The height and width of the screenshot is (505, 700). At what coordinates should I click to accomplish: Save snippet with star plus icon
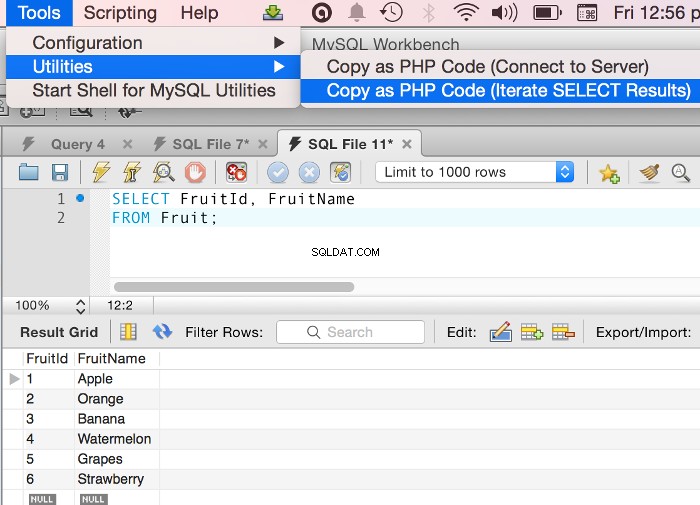(609, 173)
